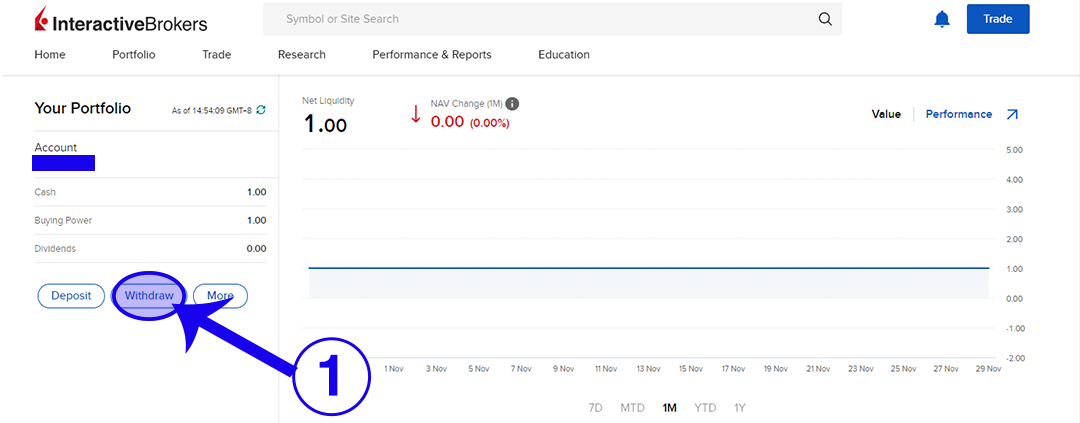
Task: Open the Research menu
Action: [x=301, y=55]
